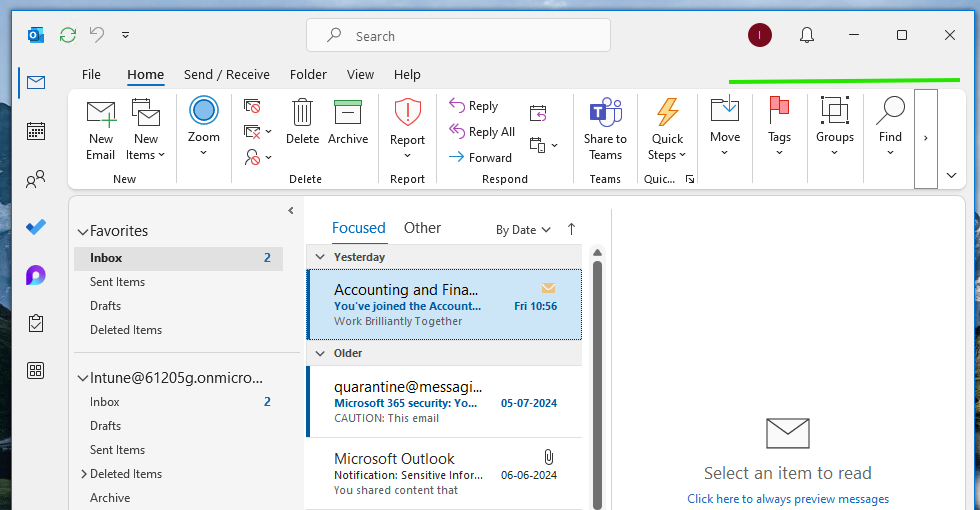Collapse the Favorites section
The image size is (980, 510).
pyautogui.click(x=82, y=231)
